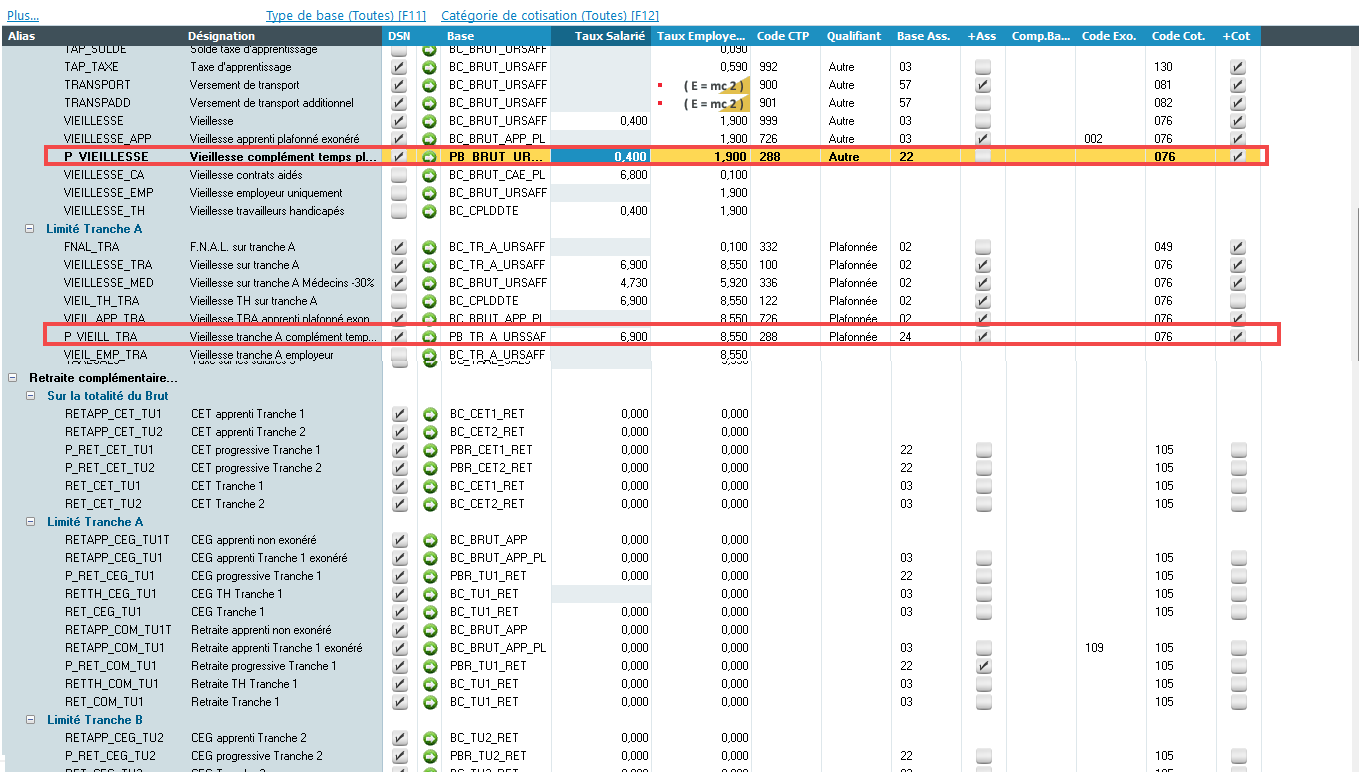
Task: Click green arrow icon for VIEIL_TH_TRA
Action: tap(430, 301)
